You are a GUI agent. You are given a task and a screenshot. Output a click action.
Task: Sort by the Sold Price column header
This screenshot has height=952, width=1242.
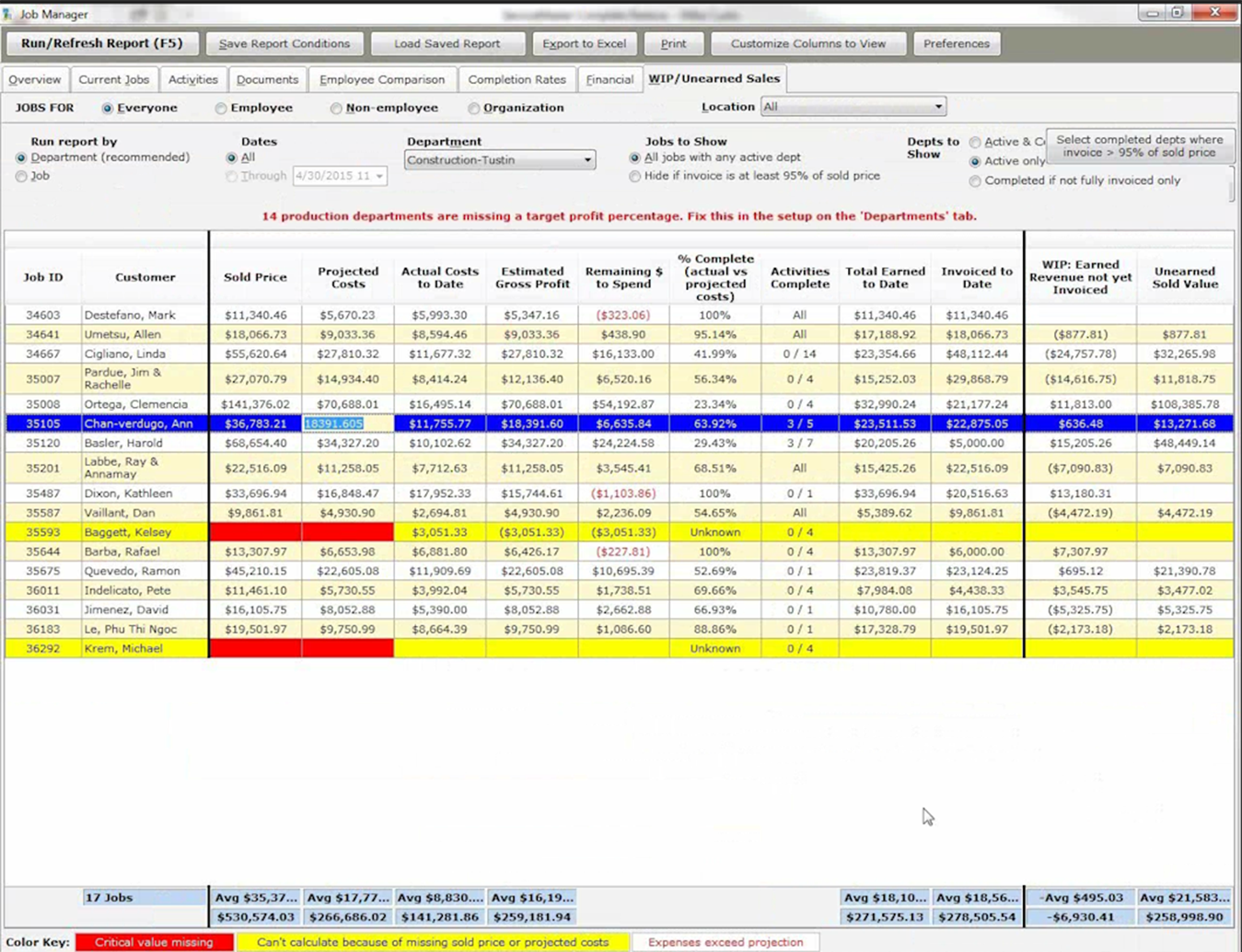click(x=255, y=277)
